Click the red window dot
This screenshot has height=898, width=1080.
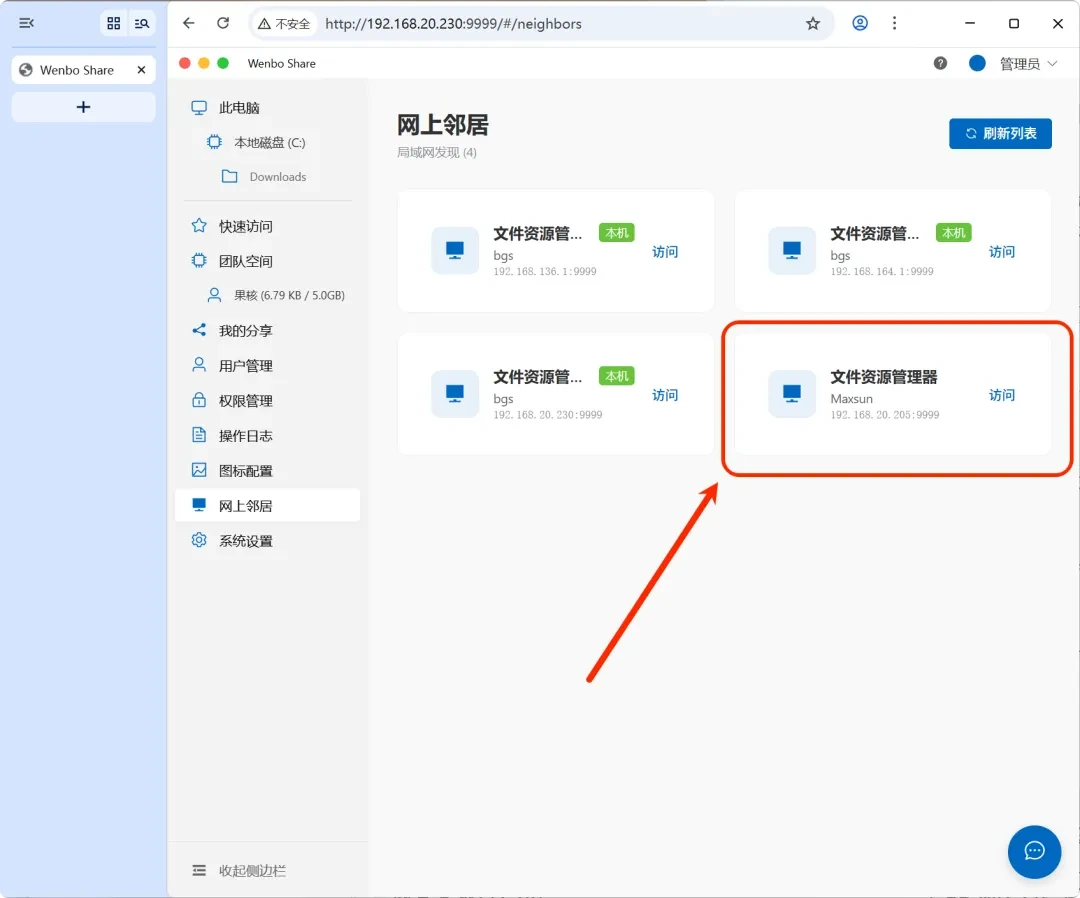coord(185,63)
